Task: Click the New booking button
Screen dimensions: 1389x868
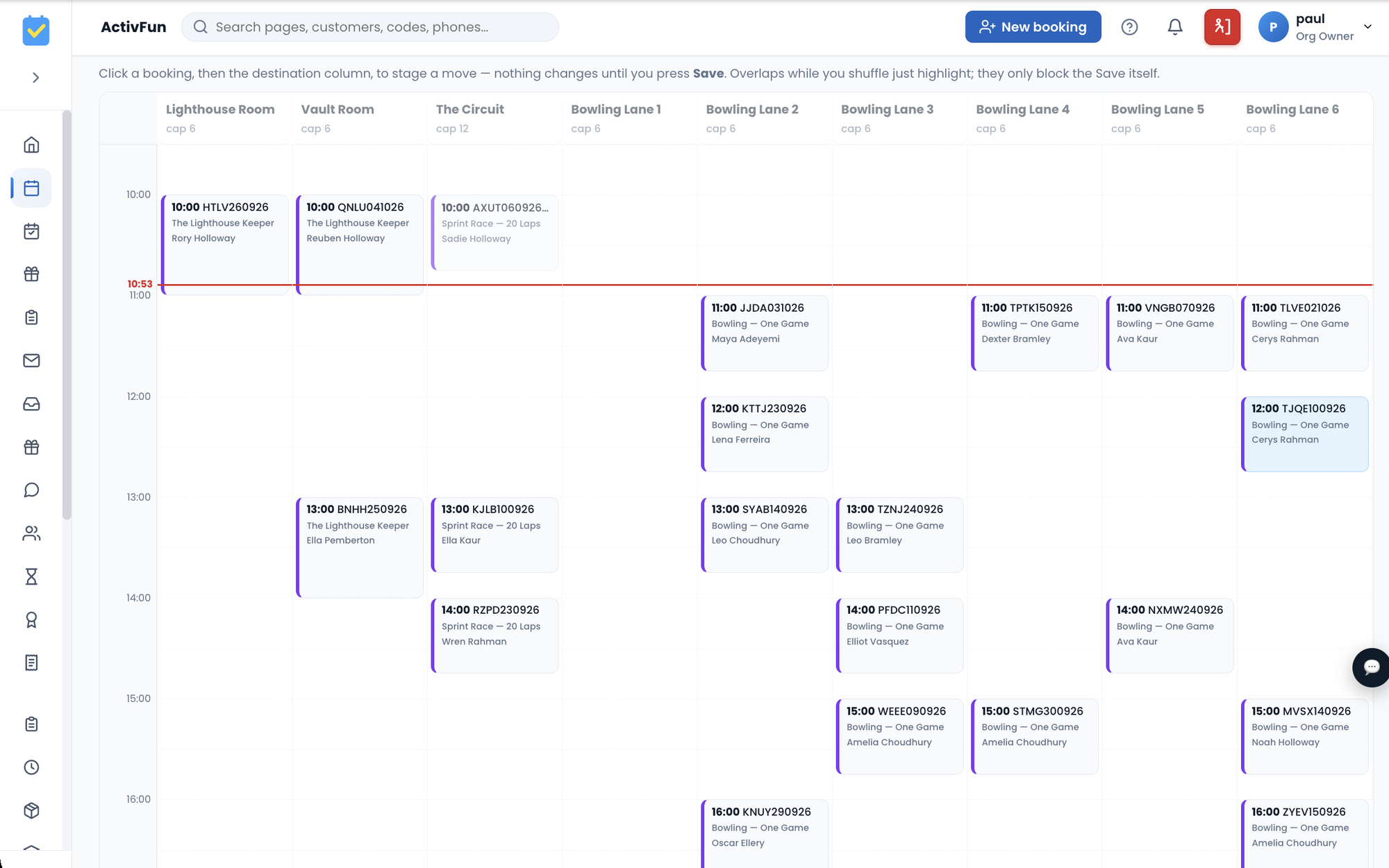Action: coord(1033,27)
